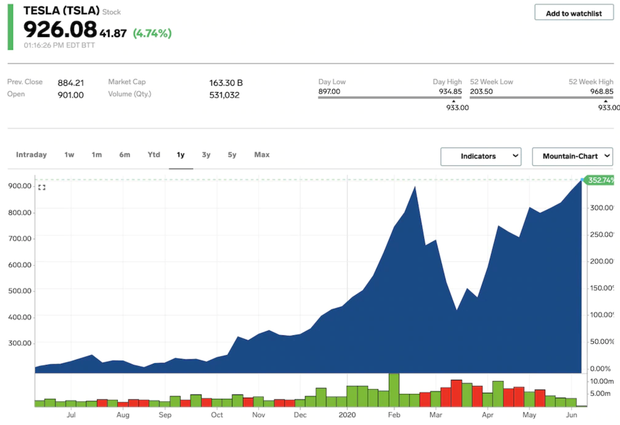Show the Max time range

pyautogui.click(x=261, y=155)
